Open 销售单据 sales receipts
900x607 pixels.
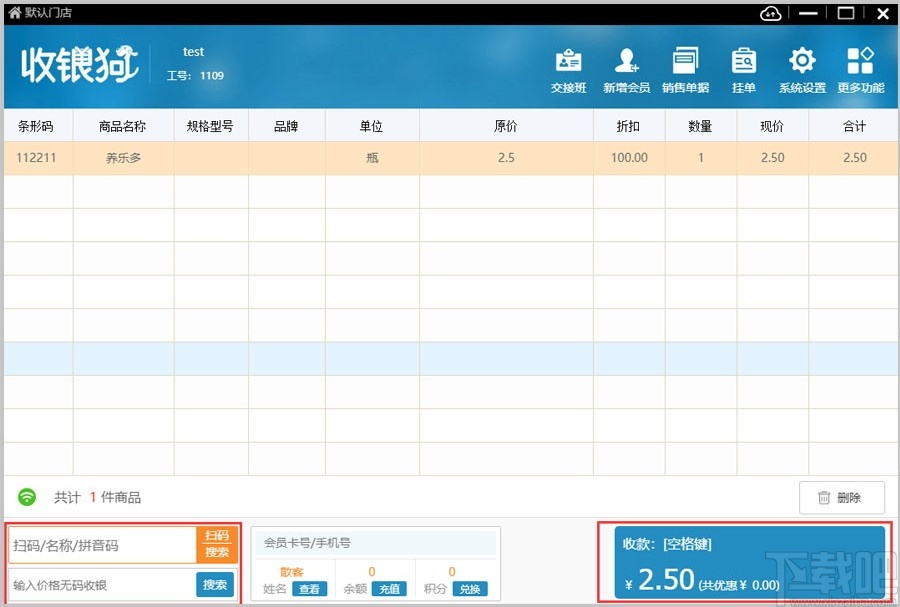685,71
